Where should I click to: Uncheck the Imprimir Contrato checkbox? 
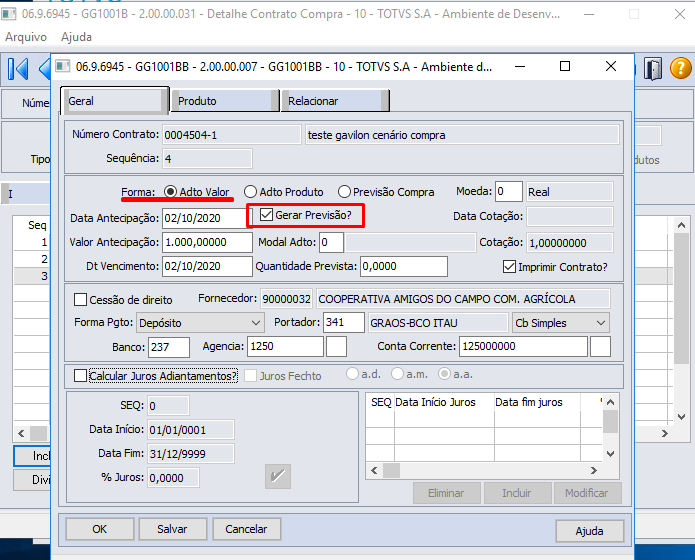coord(509,266)
